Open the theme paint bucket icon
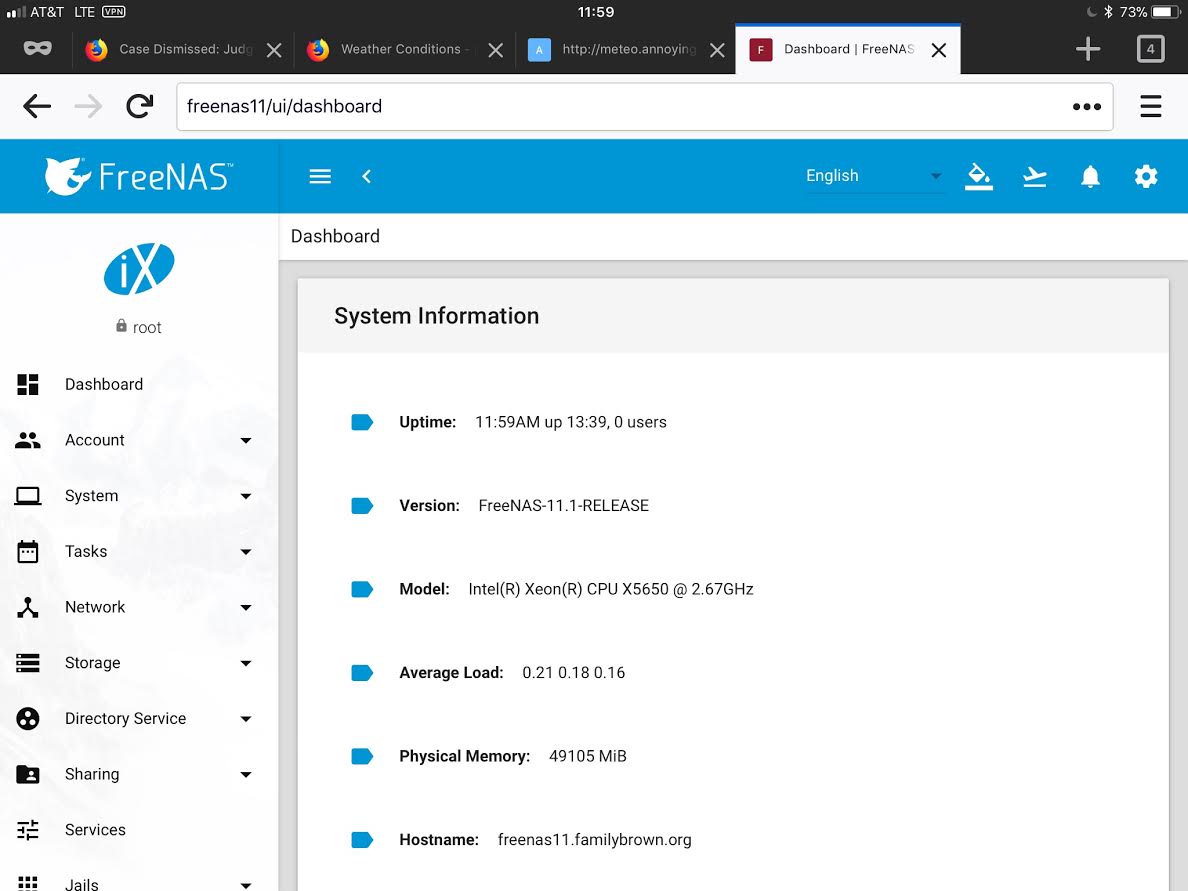The height and width of the screenshot is (891, 1188). pos(979,177)
